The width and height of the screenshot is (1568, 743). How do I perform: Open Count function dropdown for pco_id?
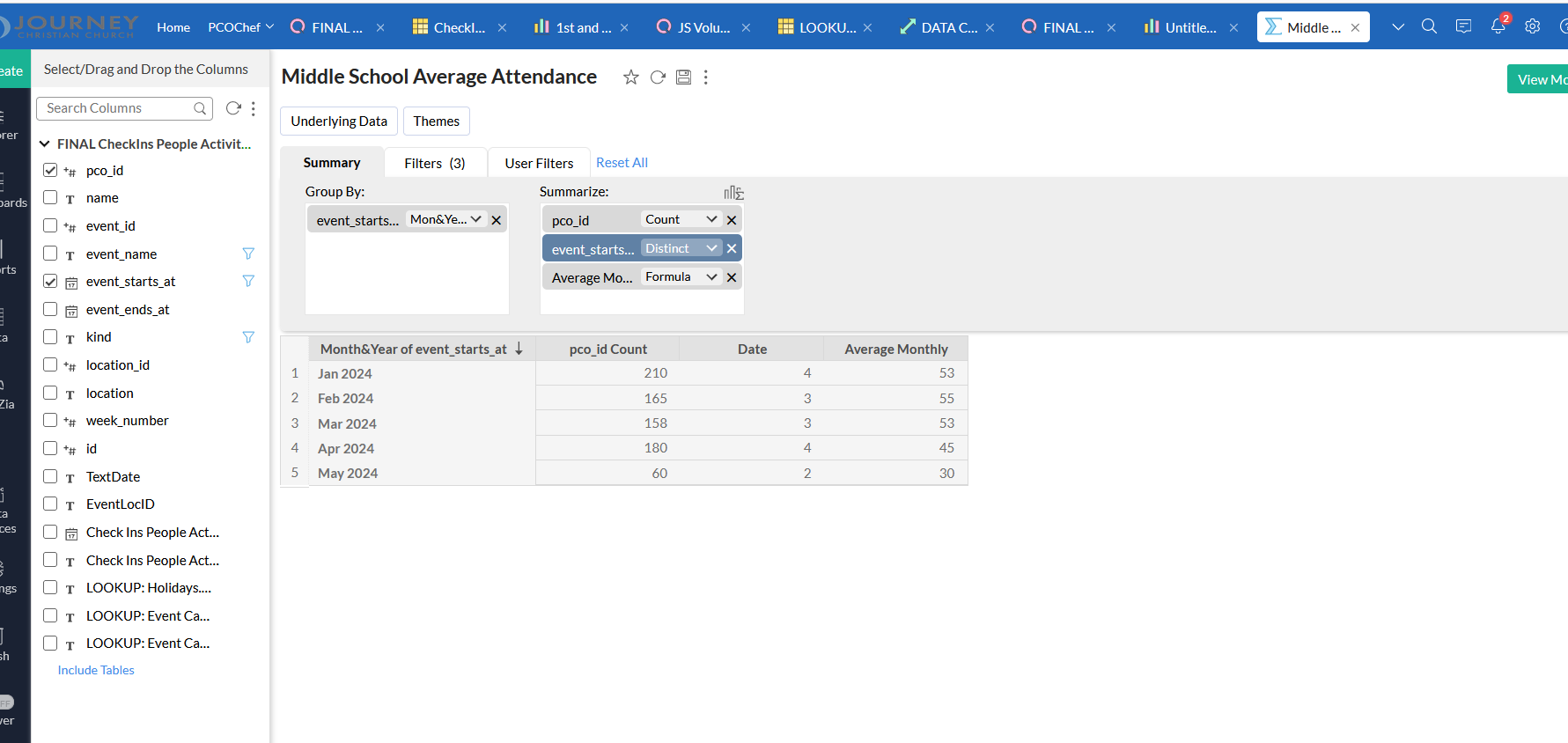coord(681,219)
